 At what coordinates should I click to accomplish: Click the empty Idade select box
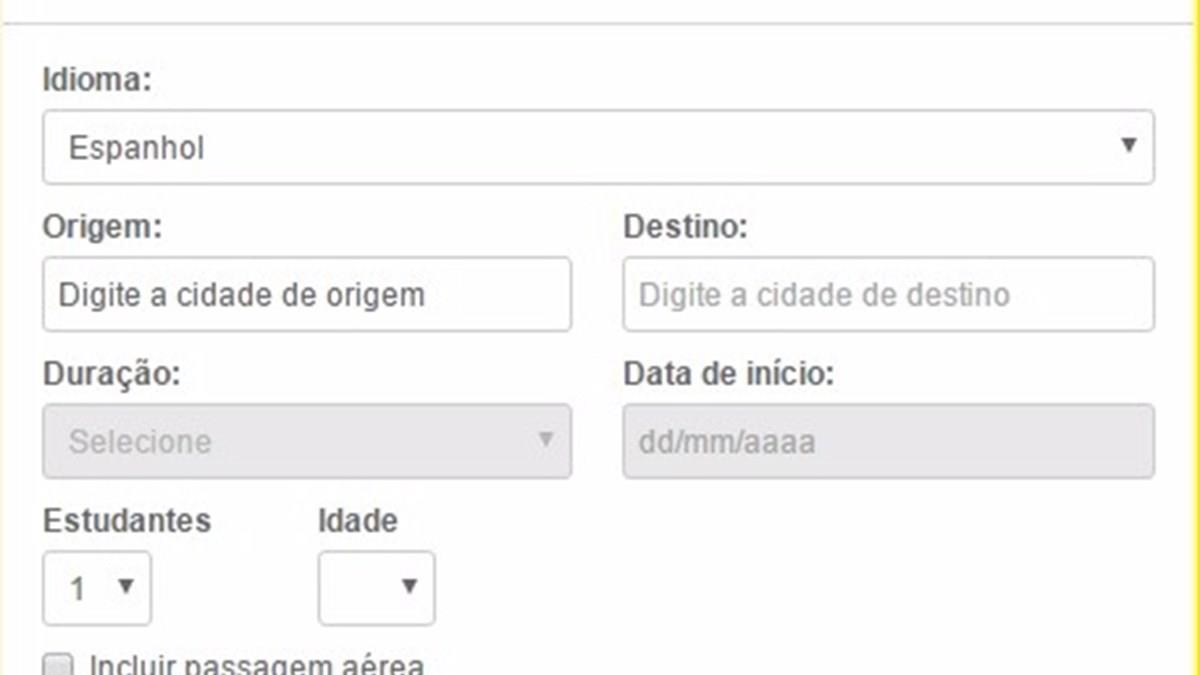[x=360, y=588]
